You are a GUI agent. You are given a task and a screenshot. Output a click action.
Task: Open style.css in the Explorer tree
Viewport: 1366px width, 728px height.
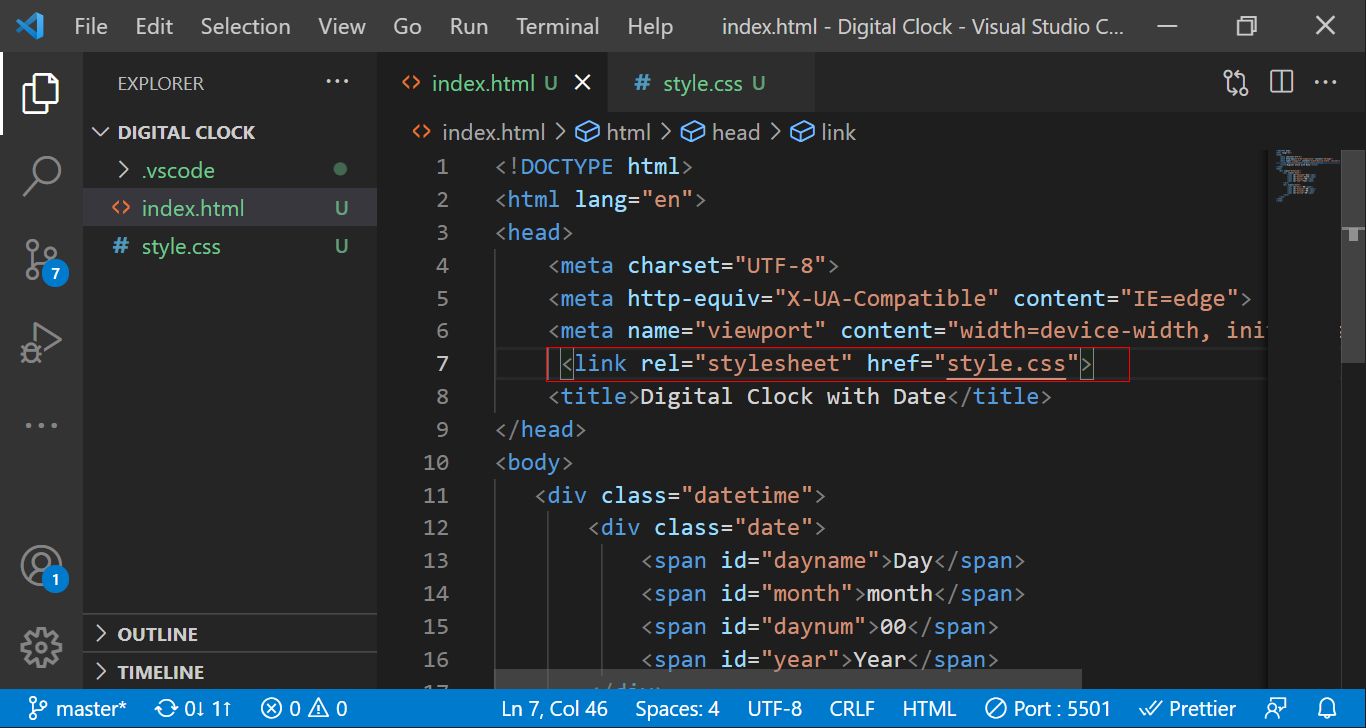(230, 246)
